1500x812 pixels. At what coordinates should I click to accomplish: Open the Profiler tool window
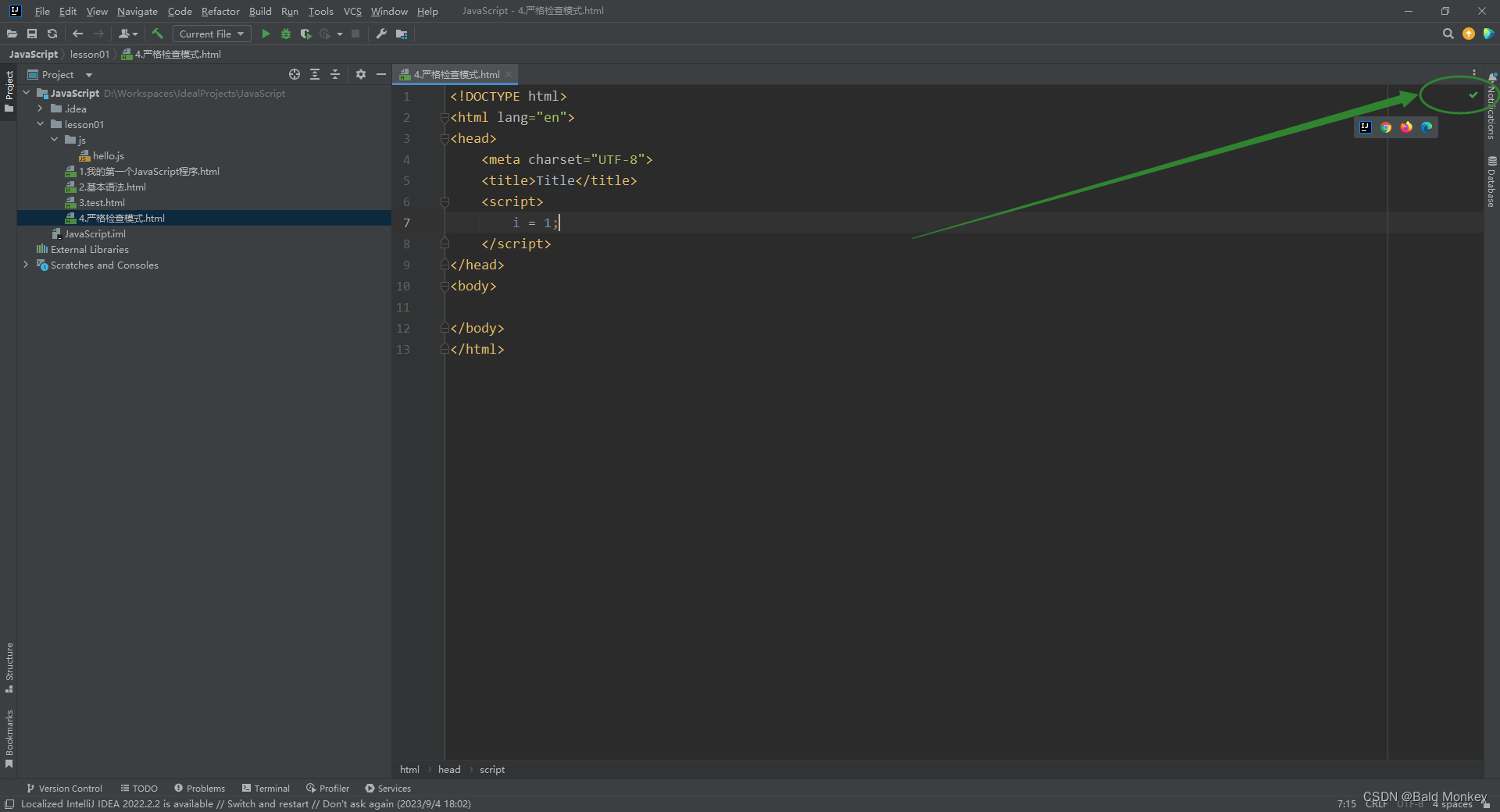[327, 789]
